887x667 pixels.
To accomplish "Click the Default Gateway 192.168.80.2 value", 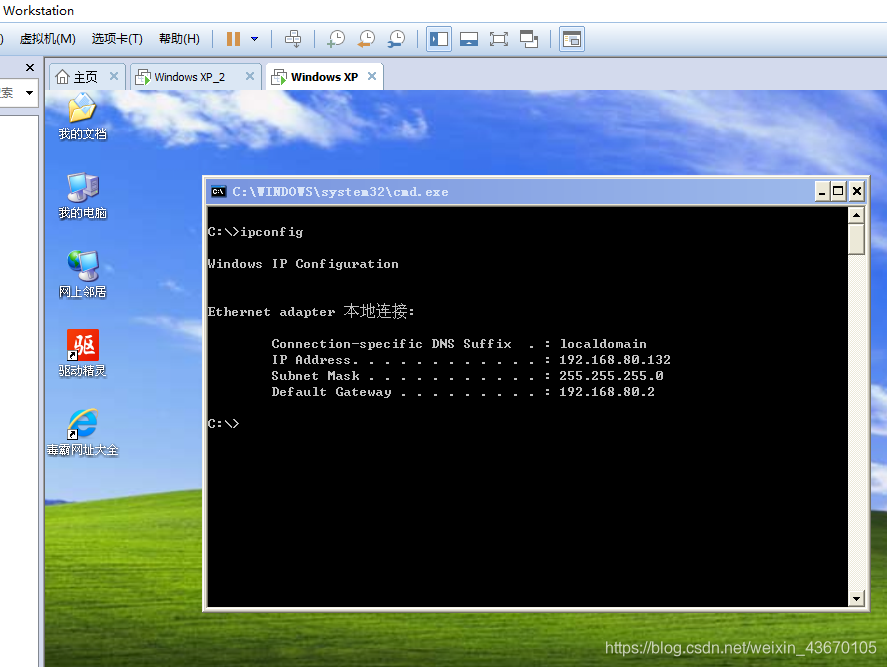I will click(606, 391).
